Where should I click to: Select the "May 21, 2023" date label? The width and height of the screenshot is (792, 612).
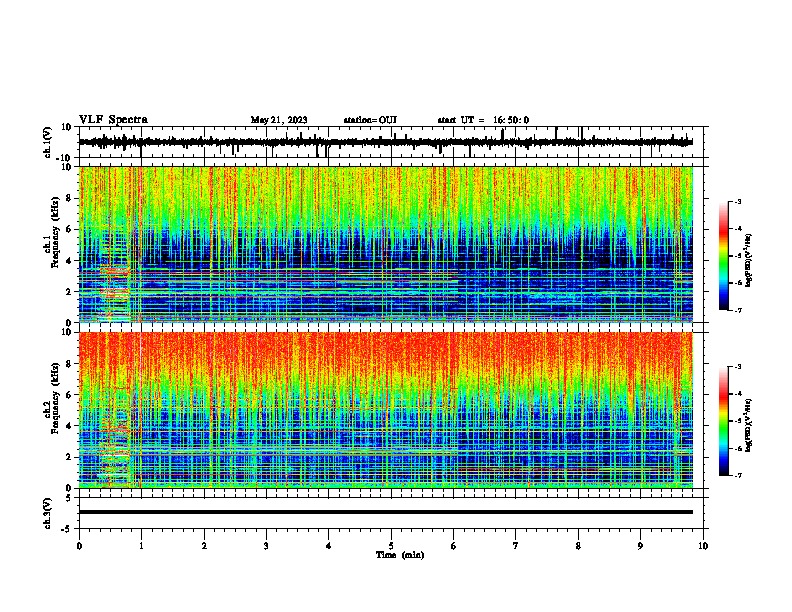point(279,120)
